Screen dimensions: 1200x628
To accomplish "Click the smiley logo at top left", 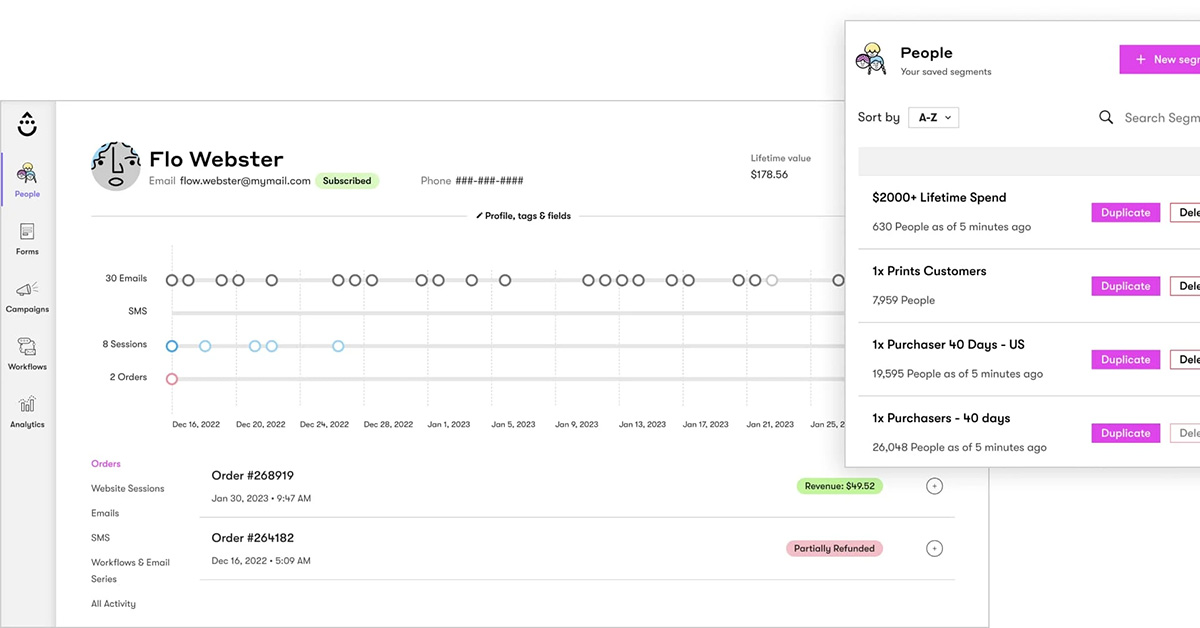I will pos(27,124).
